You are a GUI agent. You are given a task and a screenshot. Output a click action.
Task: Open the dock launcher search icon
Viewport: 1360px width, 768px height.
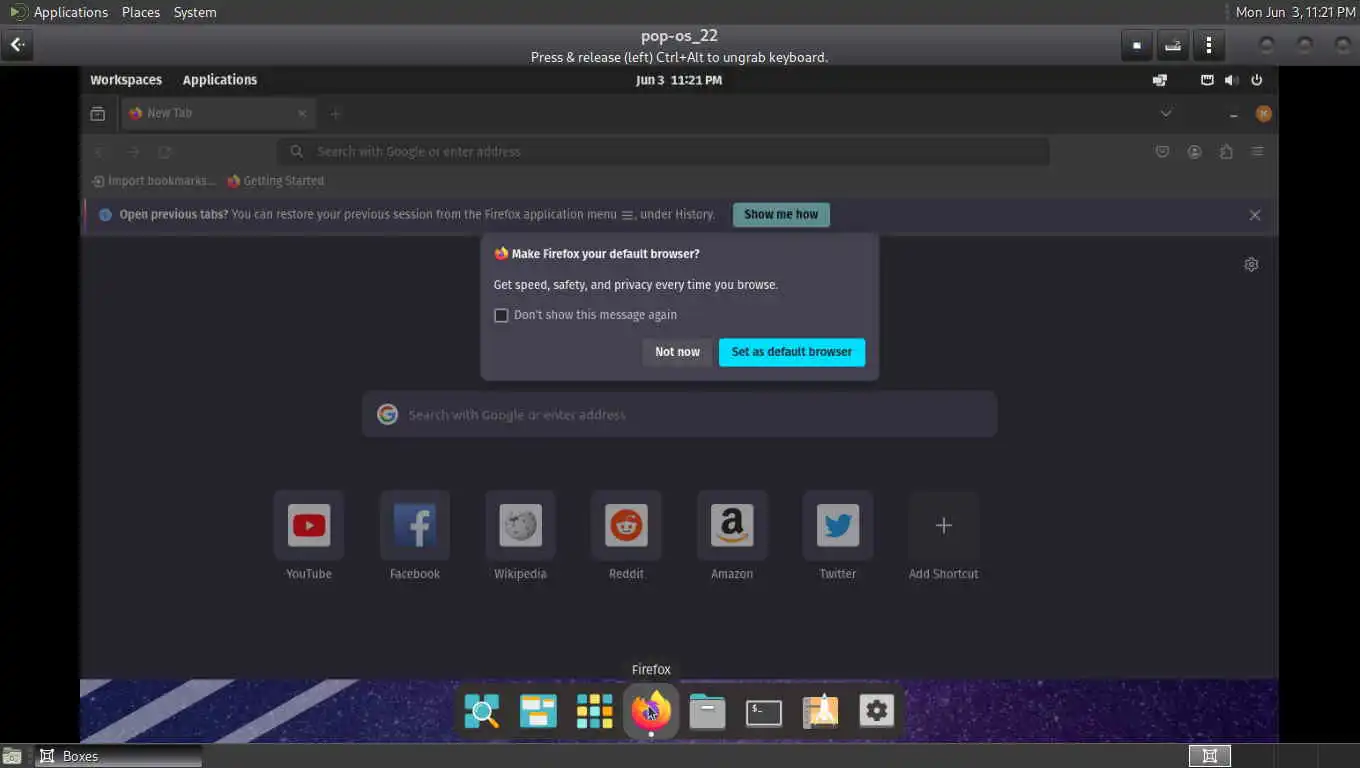[482, 711]
